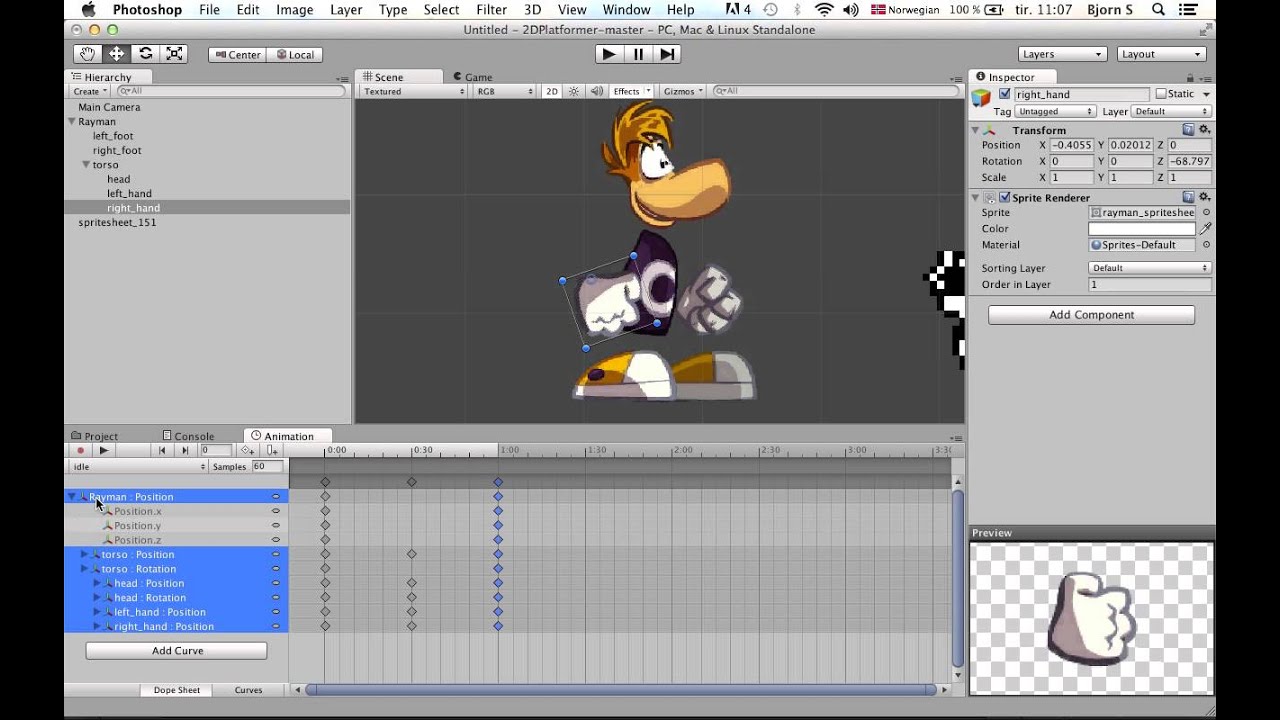The width and height of the screenshot is (1280, 720).
Task: Select the Hand tool in the toolbar
Action: [x=86, y=54]
